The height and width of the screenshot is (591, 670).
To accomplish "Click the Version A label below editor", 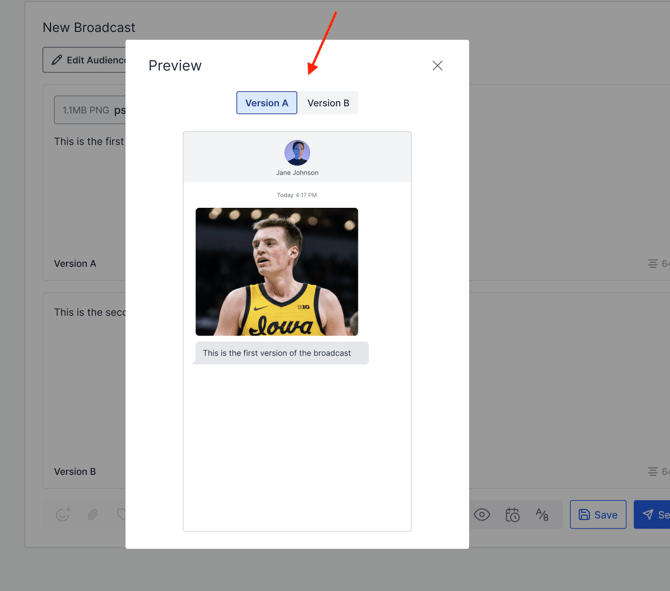I will 75,264.
